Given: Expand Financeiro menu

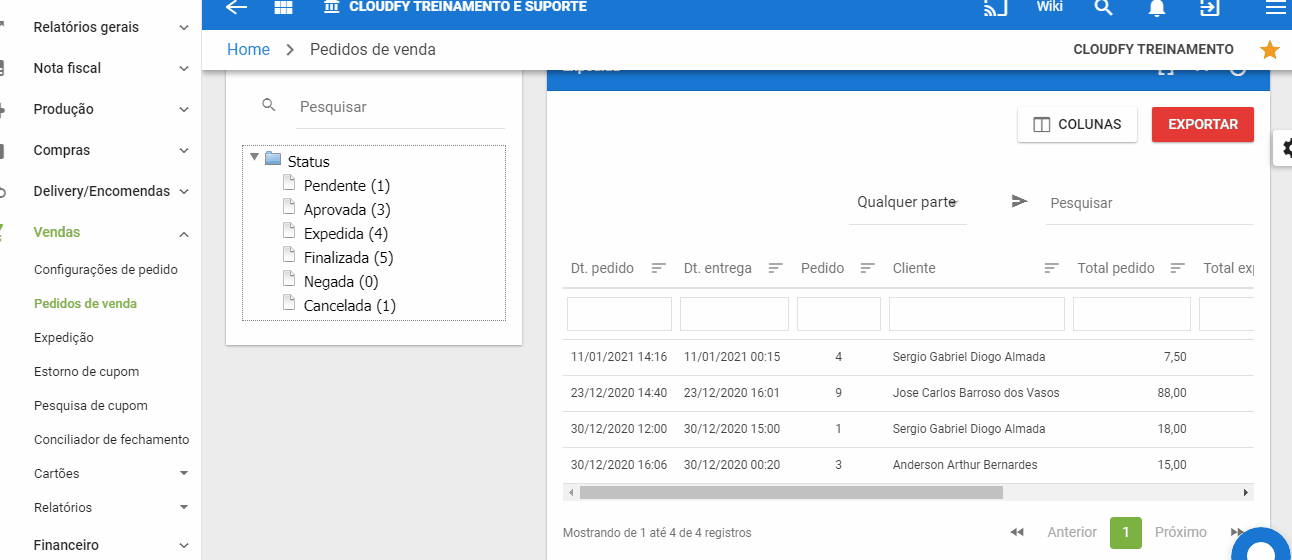Looking at the screenshot, I should 184,546.
